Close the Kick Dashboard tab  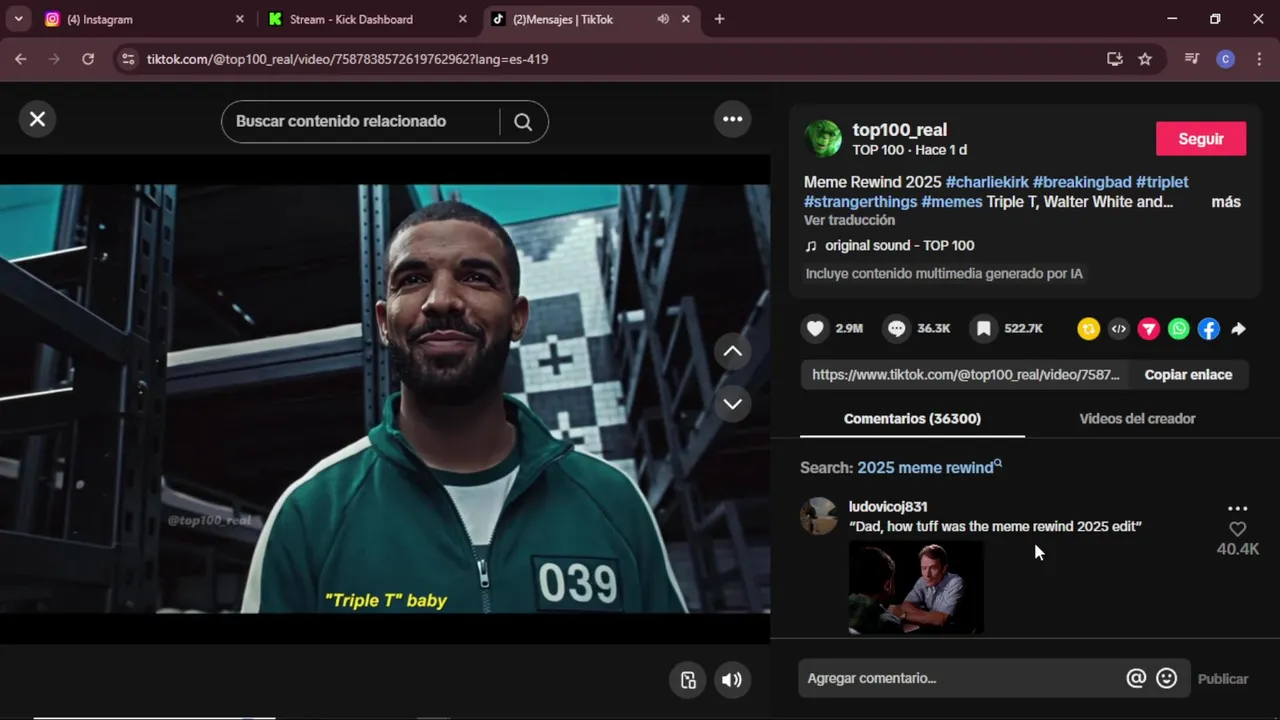pos(462,19)
